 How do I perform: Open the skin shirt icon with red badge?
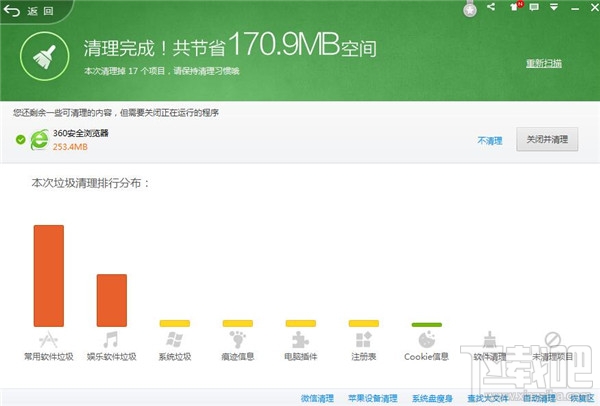point(516,7)
